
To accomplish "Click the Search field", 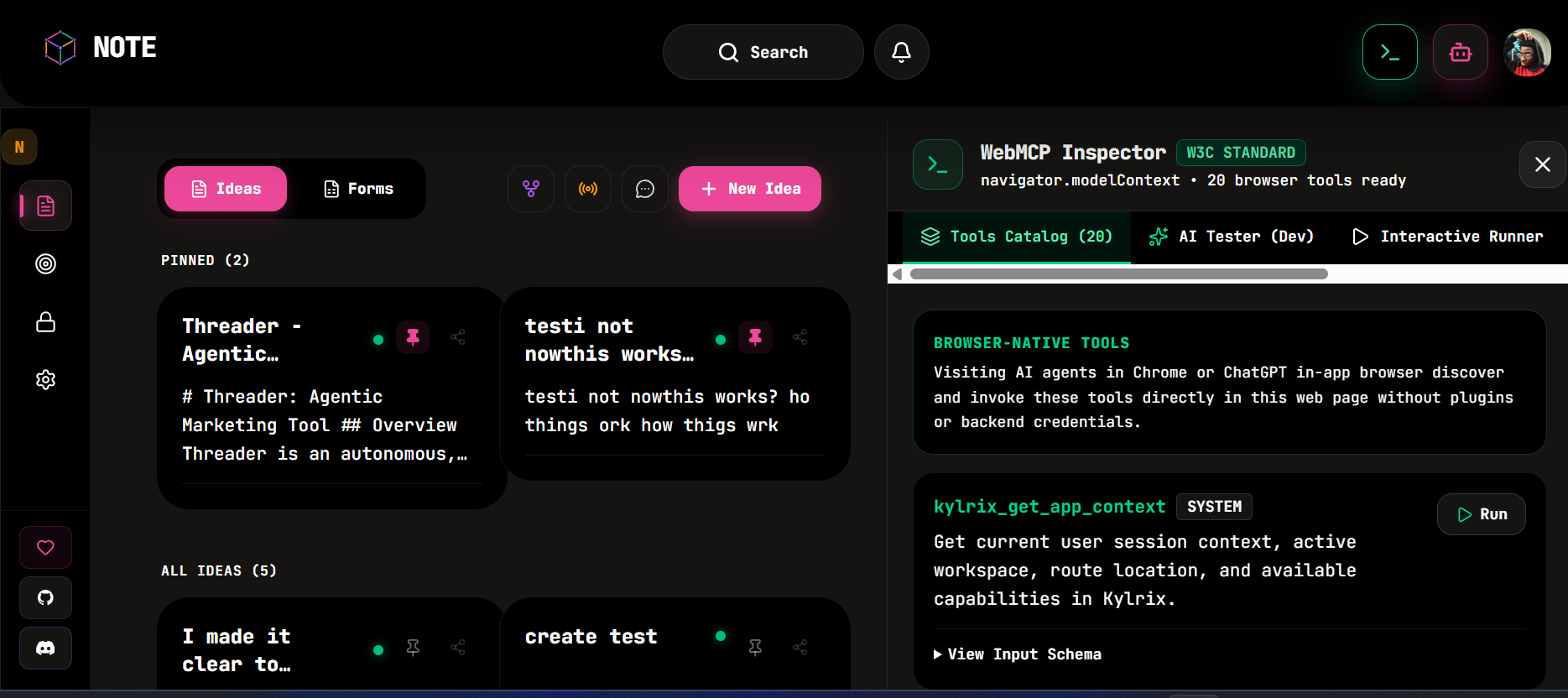I will click(763, 52).
